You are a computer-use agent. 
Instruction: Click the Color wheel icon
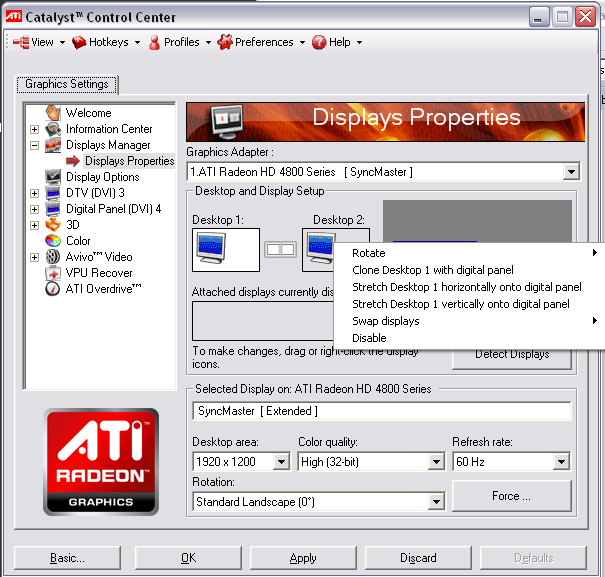coord(53,241)
